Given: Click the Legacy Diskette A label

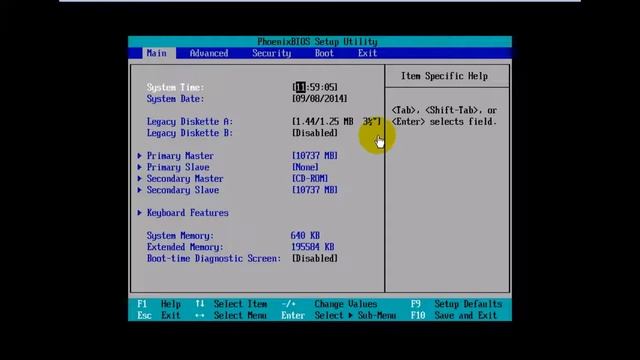Looking at the screenshot, I should [x=190, y=121].
